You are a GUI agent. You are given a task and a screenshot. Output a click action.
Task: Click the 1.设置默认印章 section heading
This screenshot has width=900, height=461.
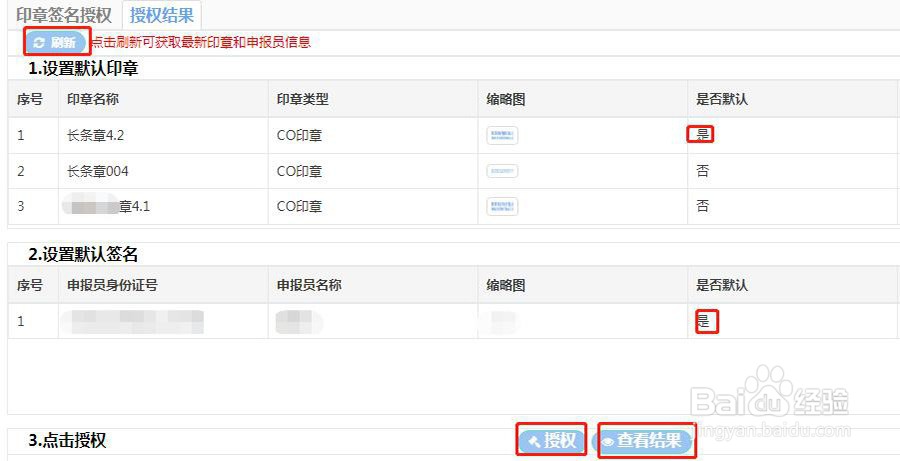coord(84,69)
